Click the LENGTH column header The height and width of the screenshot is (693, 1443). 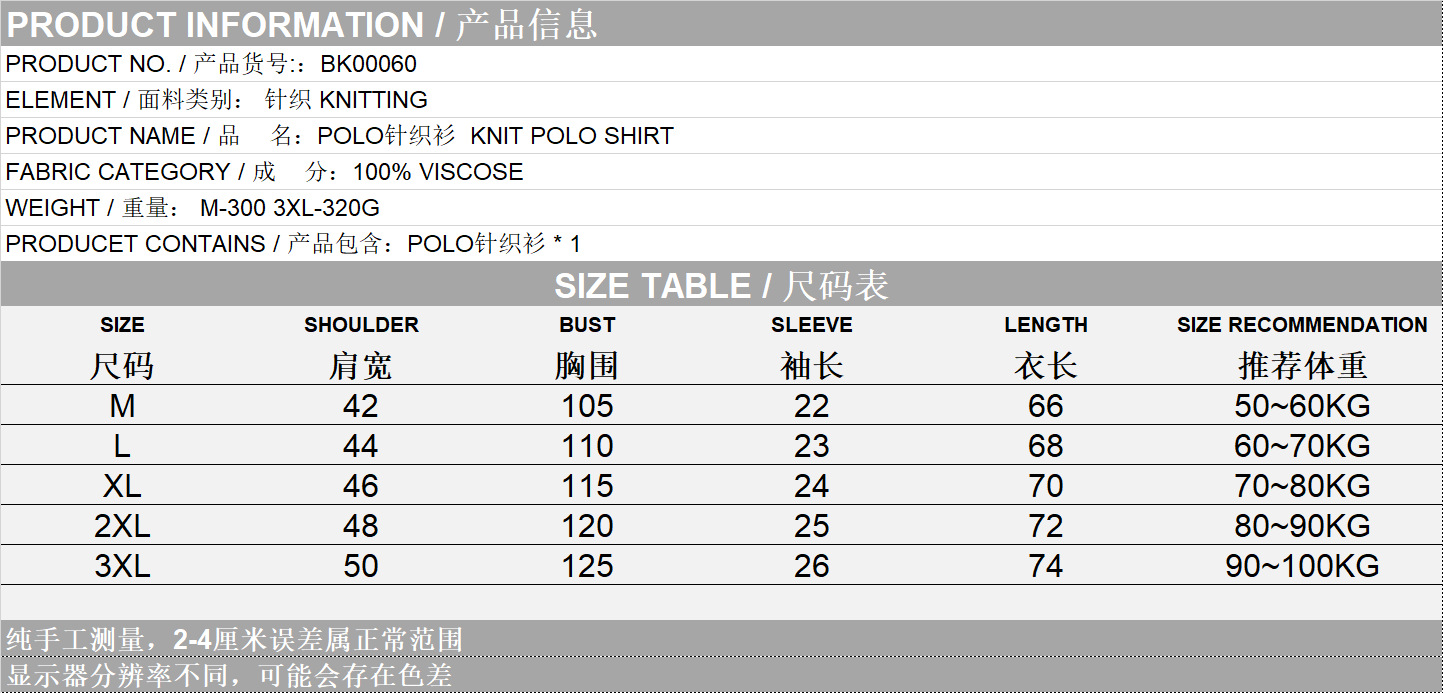click(1046, 325)
